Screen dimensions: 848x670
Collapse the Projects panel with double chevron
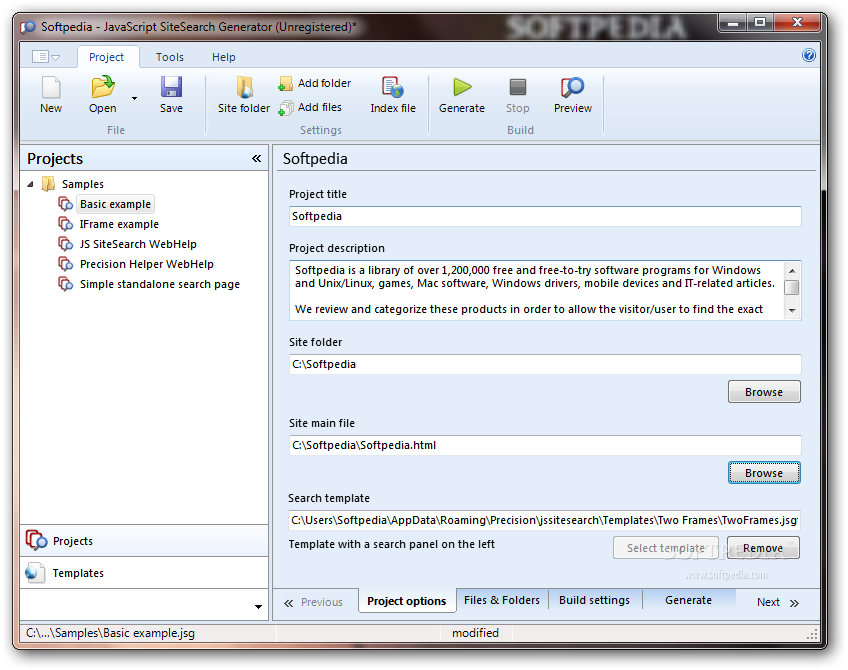pyautogui.click(x=256, y=158)
